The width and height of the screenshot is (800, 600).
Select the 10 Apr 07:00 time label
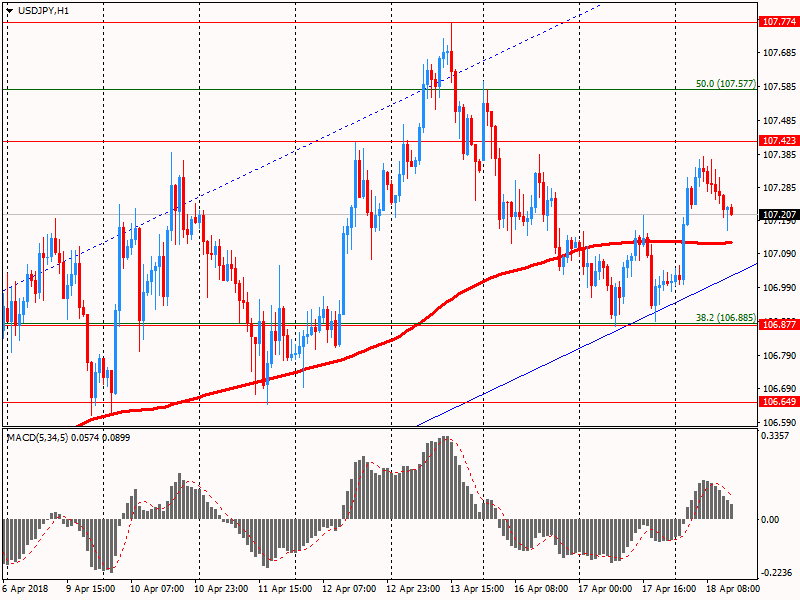tap(157, 589)
